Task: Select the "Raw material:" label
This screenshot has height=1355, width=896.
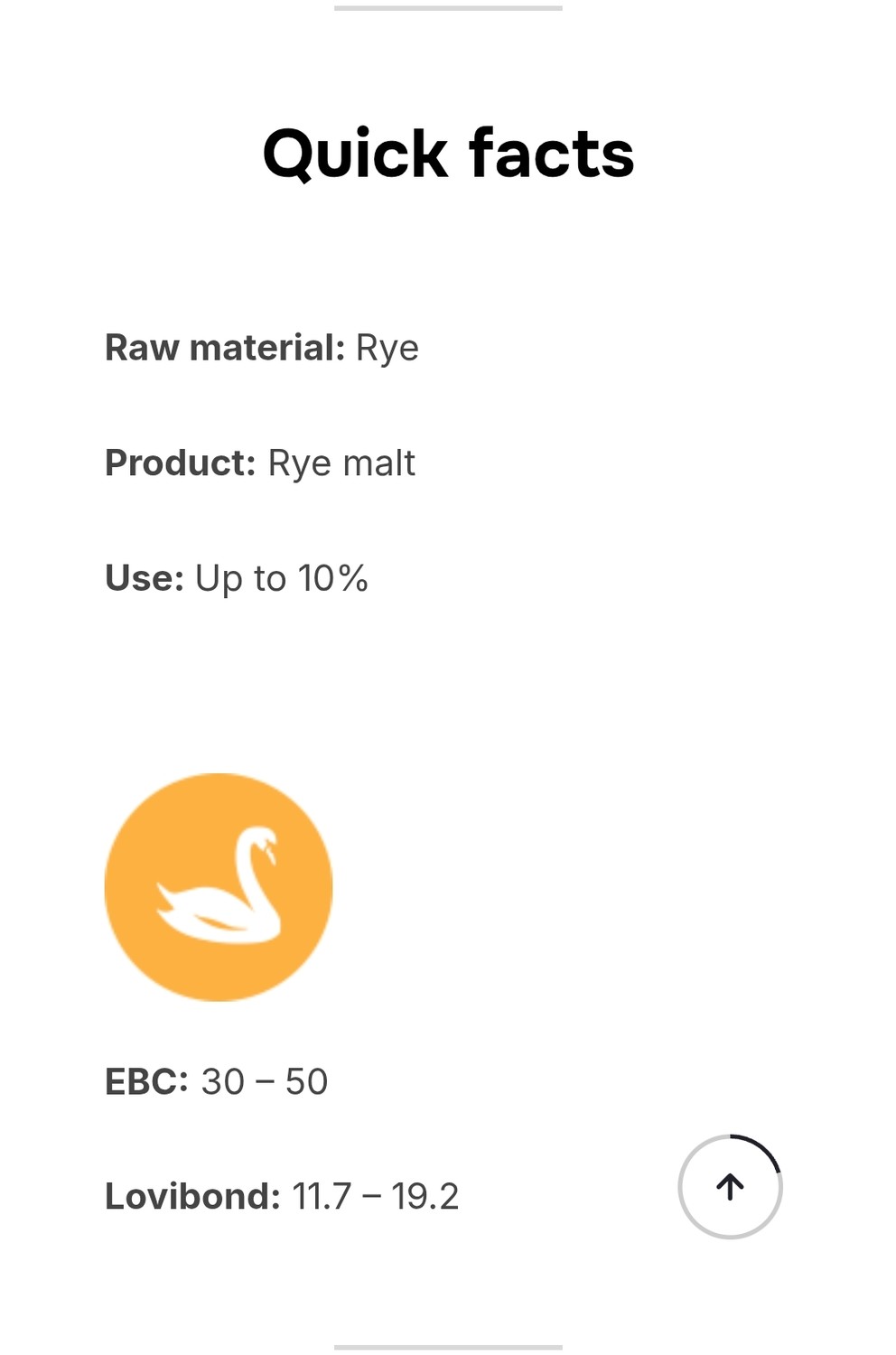Action: pyautogui.click(x=225, y=348)
